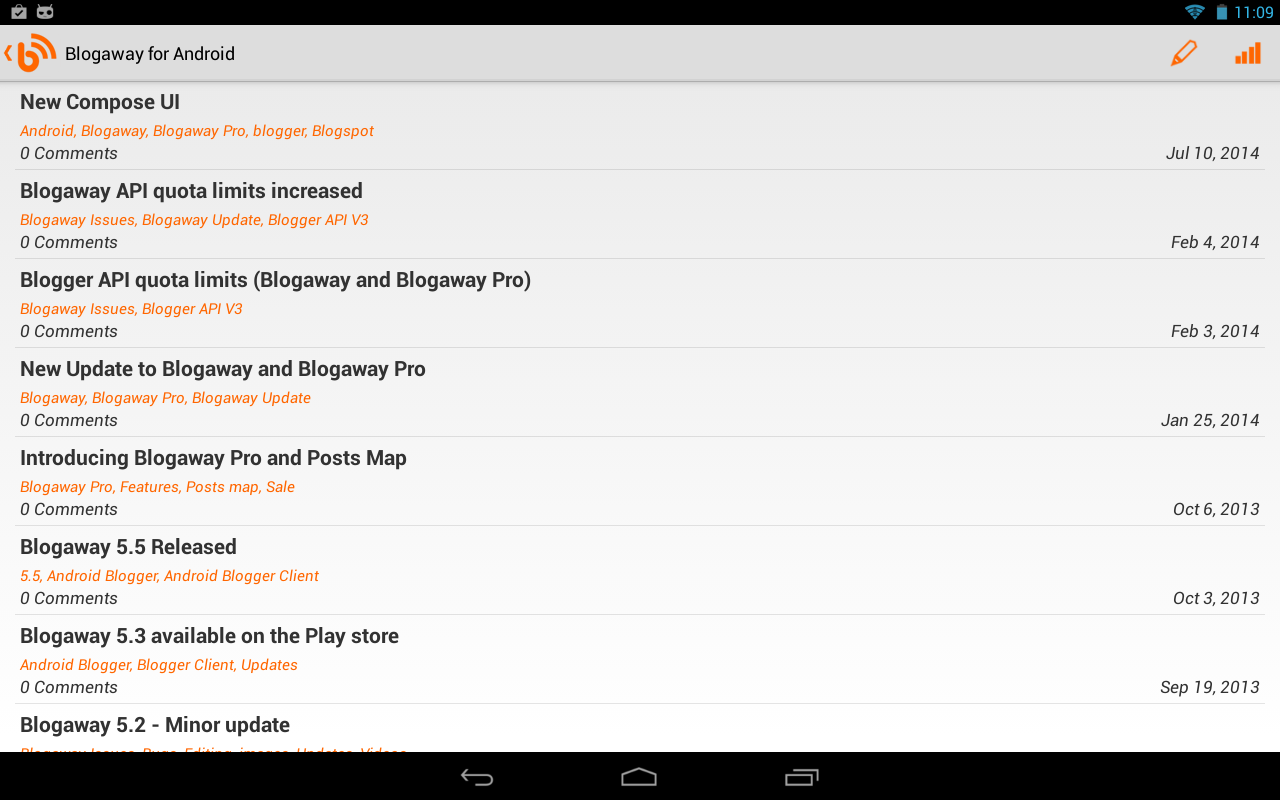Open "Introducing Blogaway Pro and Posts Map"
The width and height of the screenshot is (1280, 800).
click(640, 482)
